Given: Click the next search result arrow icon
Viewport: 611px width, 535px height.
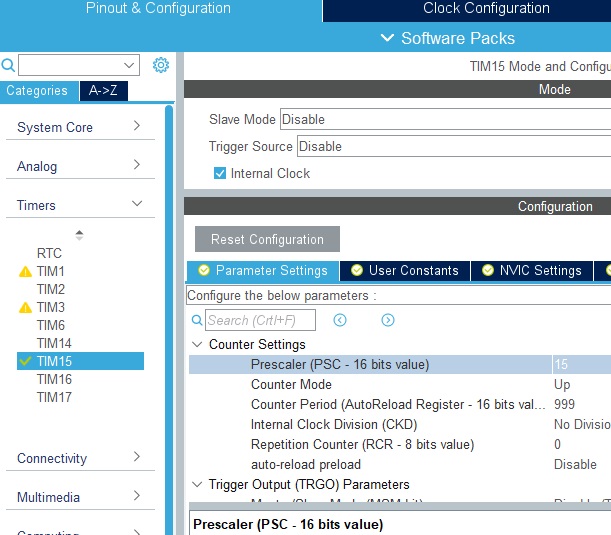Looking at the screenshot, I should pyautogui.click(x=388, y=320).
